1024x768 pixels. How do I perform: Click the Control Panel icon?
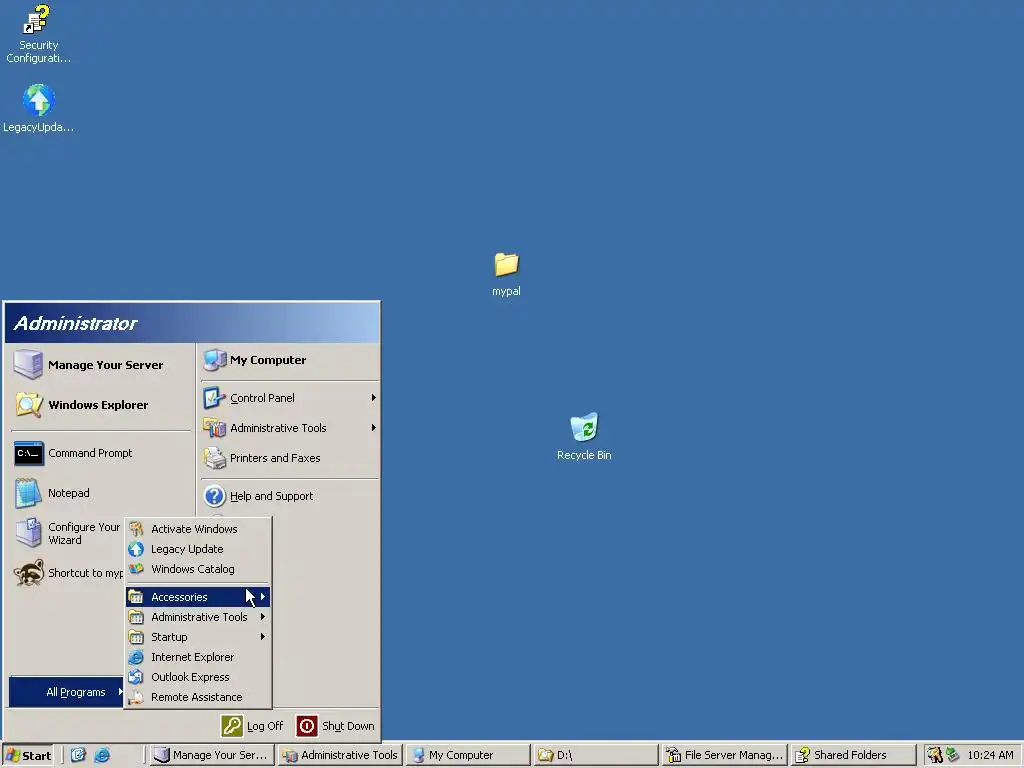(214, 398)
